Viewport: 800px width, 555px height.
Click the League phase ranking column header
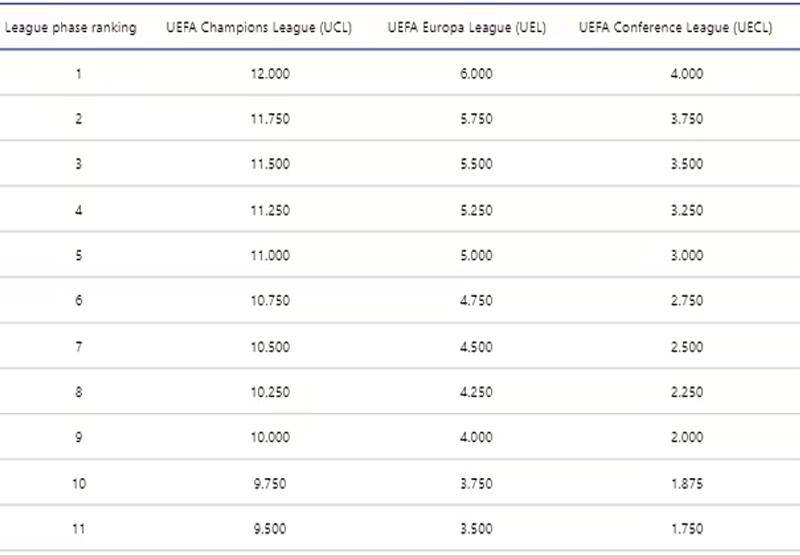pyautogui.click(x=70, y=27)
